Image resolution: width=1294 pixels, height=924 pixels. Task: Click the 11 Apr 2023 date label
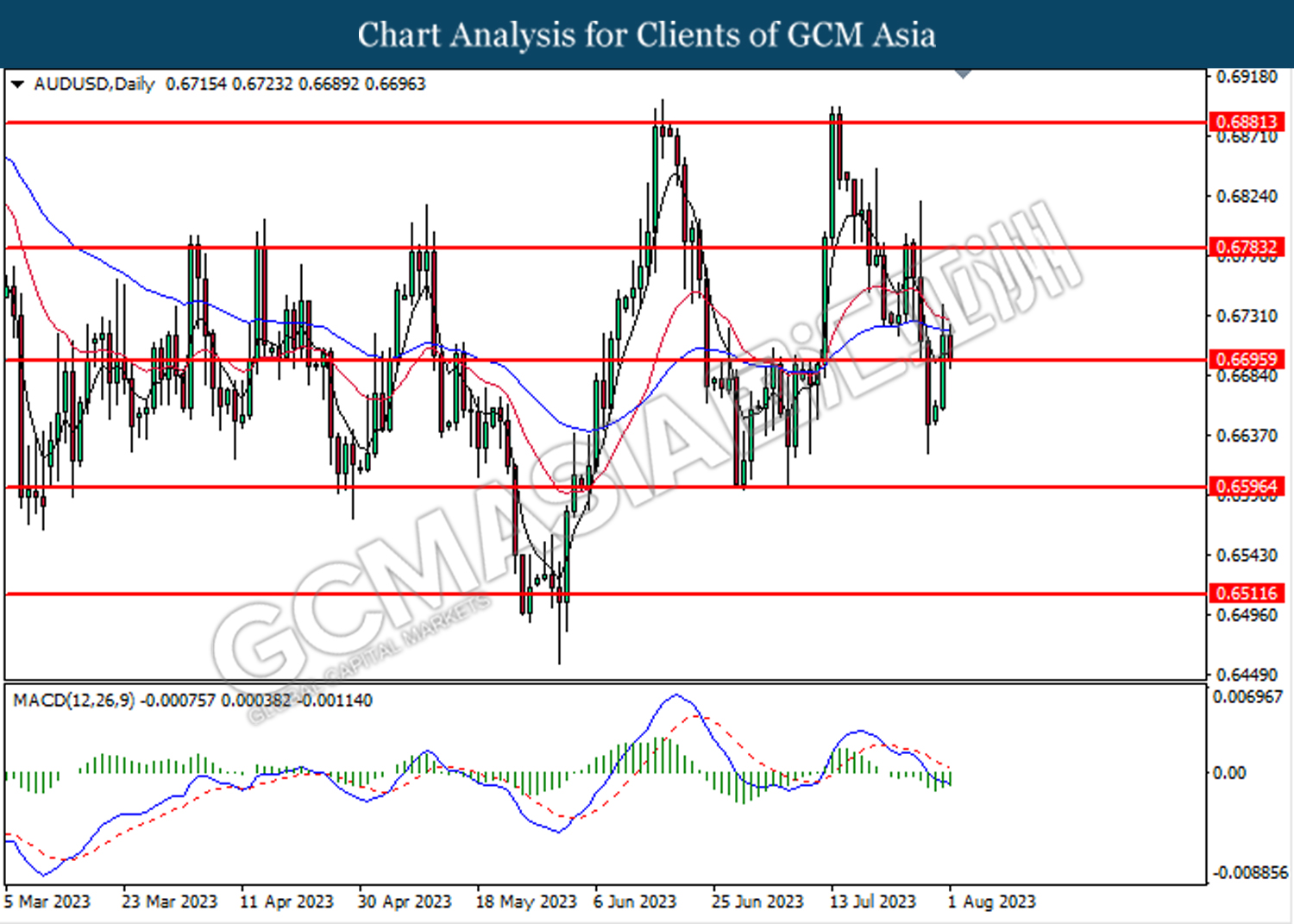click(286, 902)
